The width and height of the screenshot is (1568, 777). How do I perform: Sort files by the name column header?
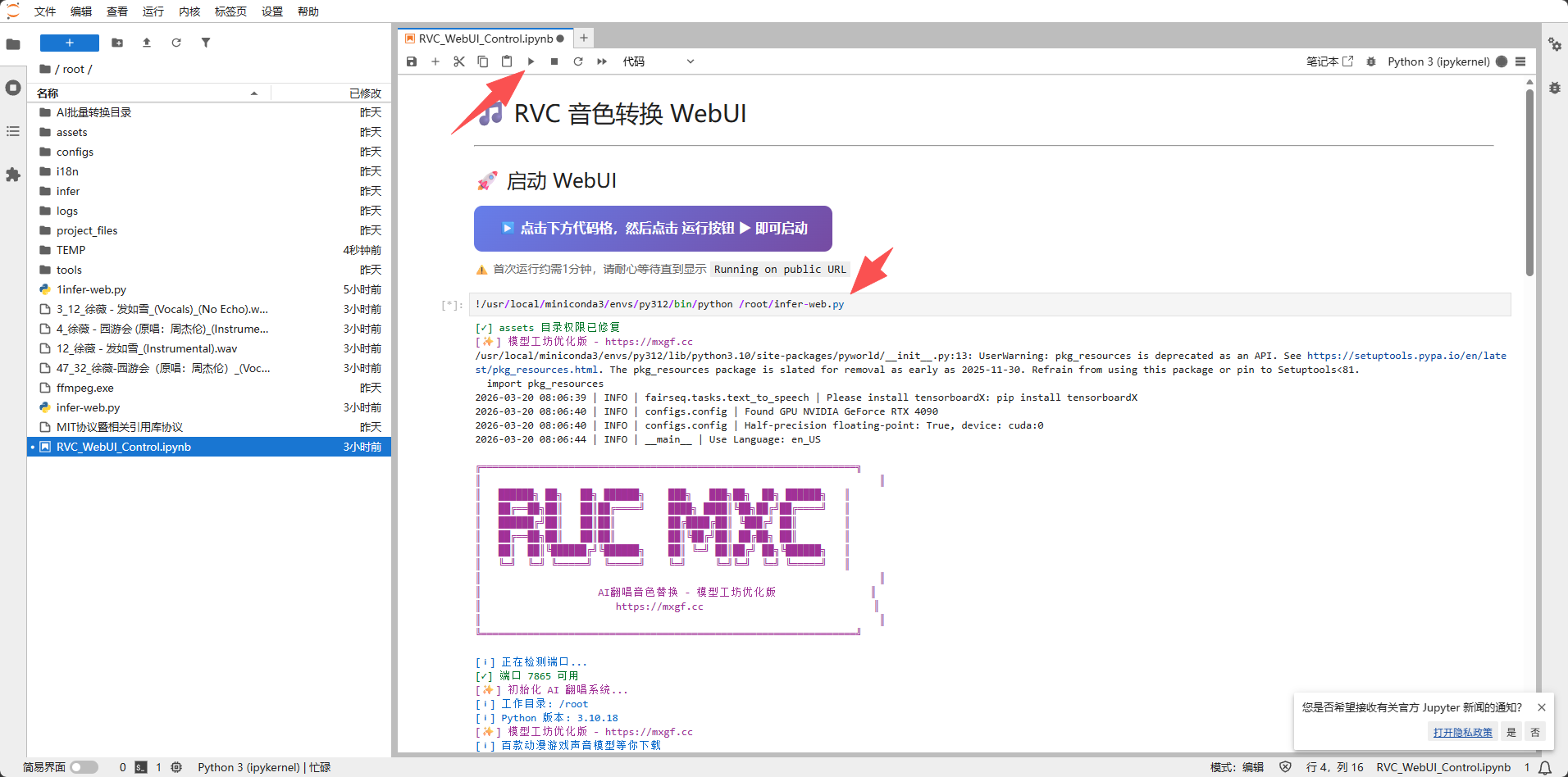pyautogui.click(x=48, y=93)
